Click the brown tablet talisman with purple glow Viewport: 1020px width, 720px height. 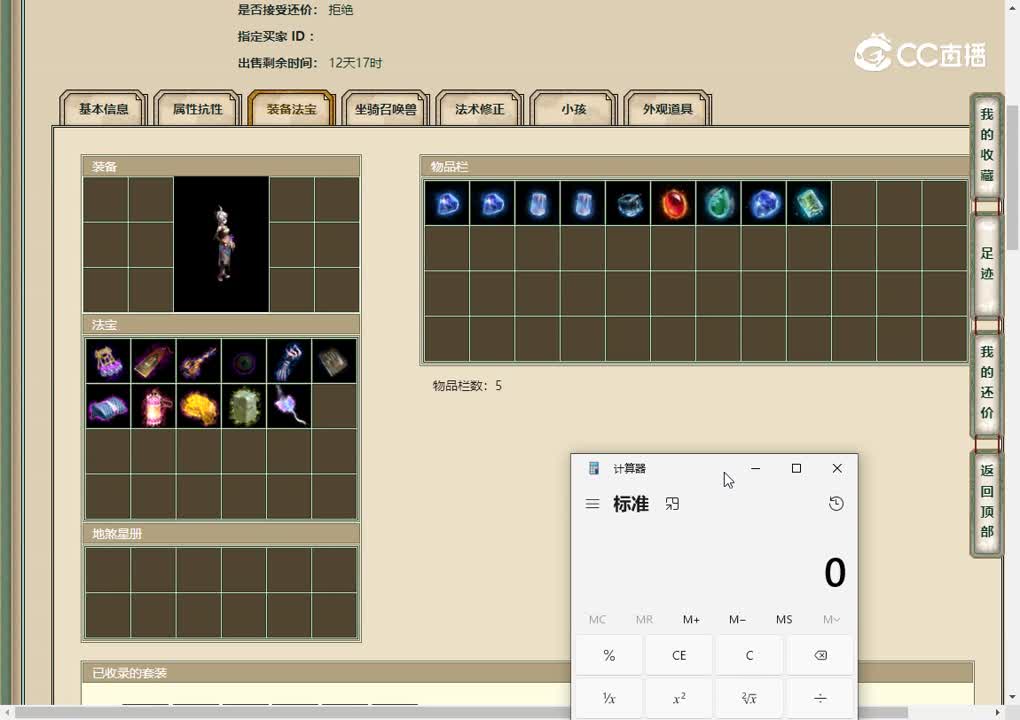tap(154, 361)
